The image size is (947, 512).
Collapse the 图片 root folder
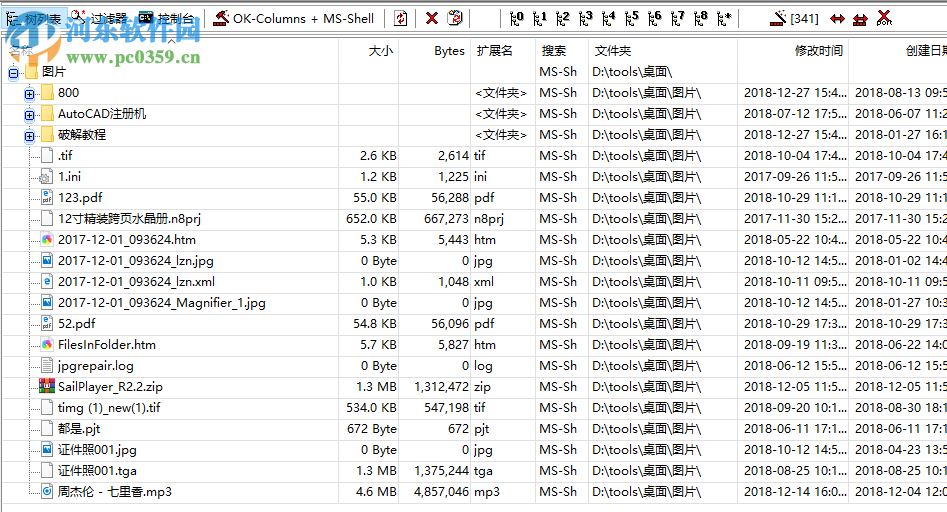pyautogui.click(x=13, y=73)
